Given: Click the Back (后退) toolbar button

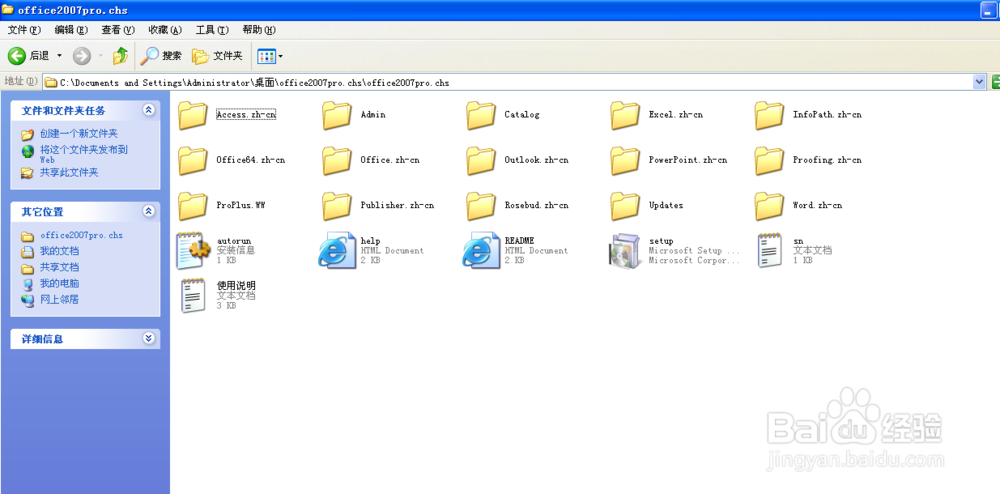Looking at the screenshot, I should click(29, 56).
